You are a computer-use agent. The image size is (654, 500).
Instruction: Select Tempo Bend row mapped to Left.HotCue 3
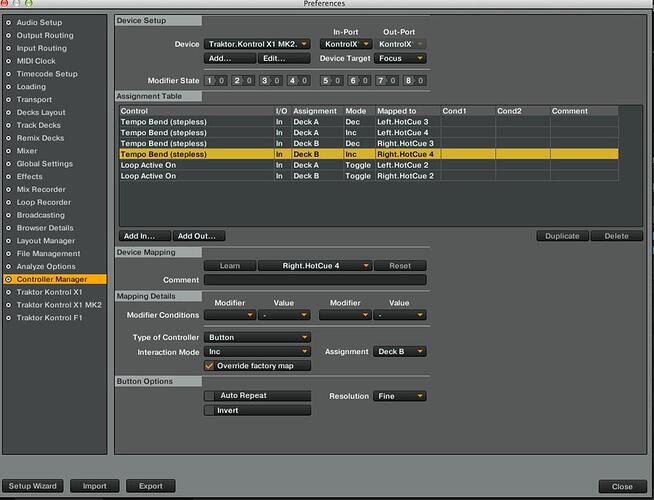369,122
